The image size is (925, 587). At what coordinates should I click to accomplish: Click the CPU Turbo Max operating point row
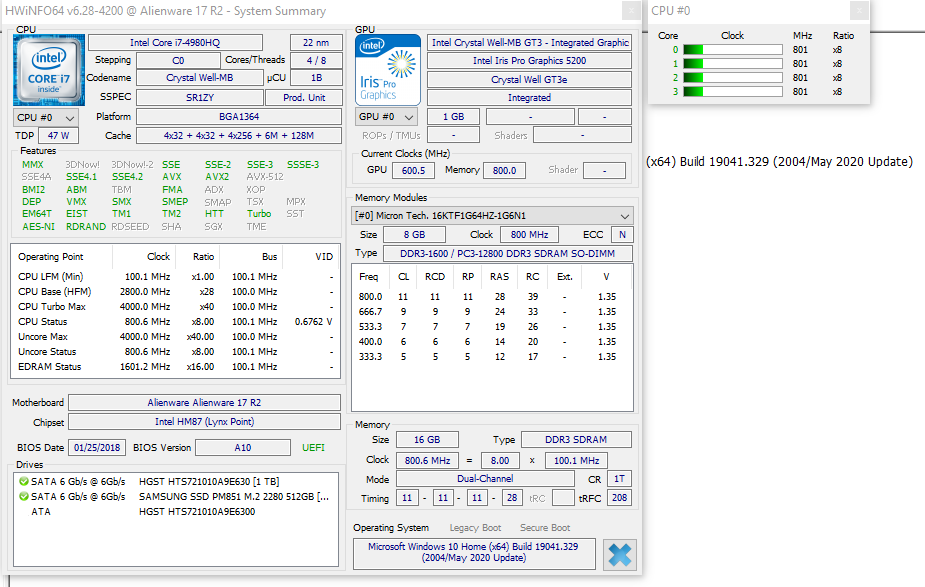[176, 307]
